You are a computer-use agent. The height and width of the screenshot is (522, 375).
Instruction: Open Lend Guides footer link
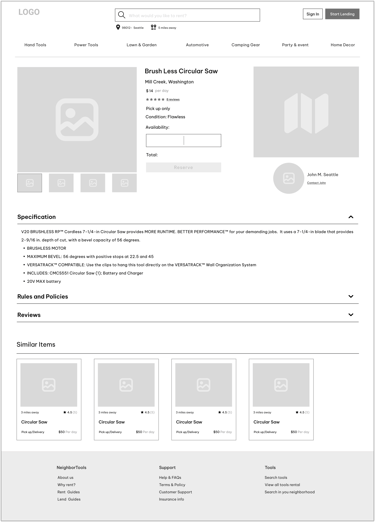point(69,499)
